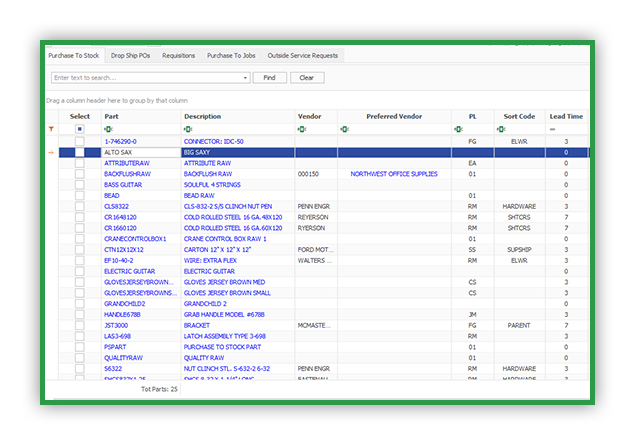Open part link ELECTRIC GUITAR
The width and height of the screenshot is (635, 445).
coord(130,271)
